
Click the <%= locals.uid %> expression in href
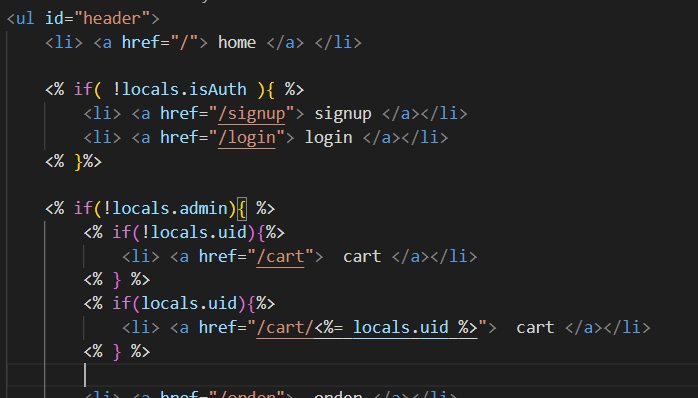[x=396, y=328]
